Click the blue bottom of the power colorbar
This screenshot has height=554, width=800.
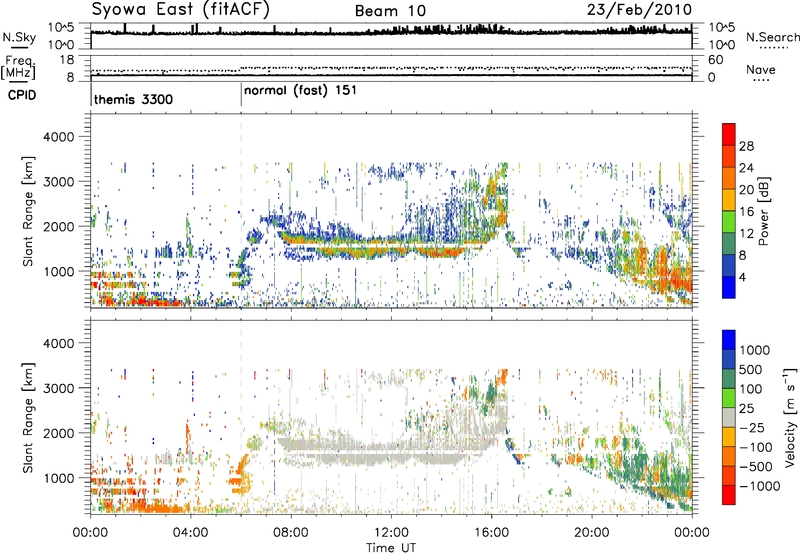[729, 287]
